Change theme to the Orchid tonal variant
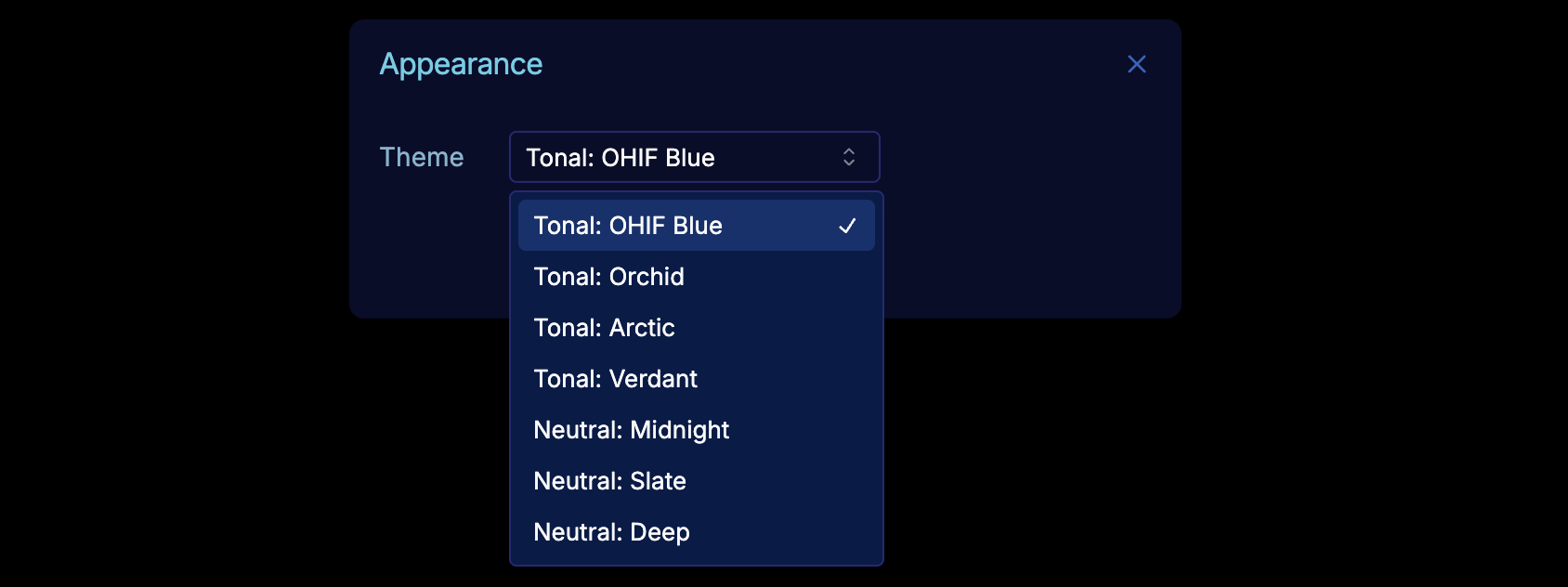The height and width of the screenshot is (587, 1568). (696, 277)
